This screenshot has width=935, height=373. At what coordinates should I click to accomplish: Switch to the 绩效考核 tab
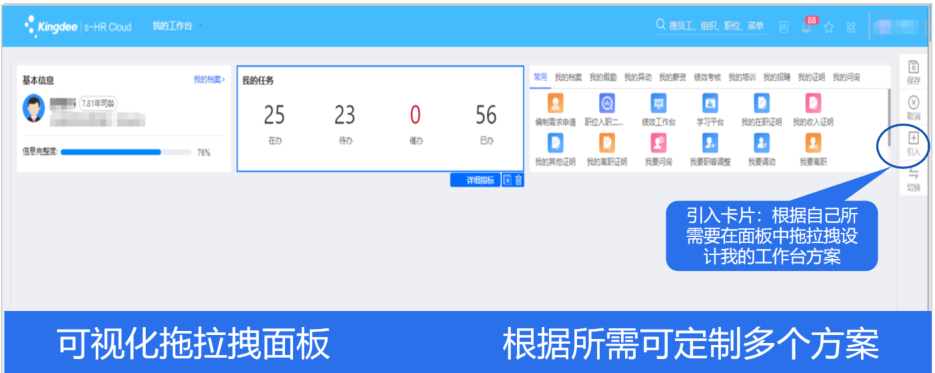pyautogui.click(x=707, y=77)
